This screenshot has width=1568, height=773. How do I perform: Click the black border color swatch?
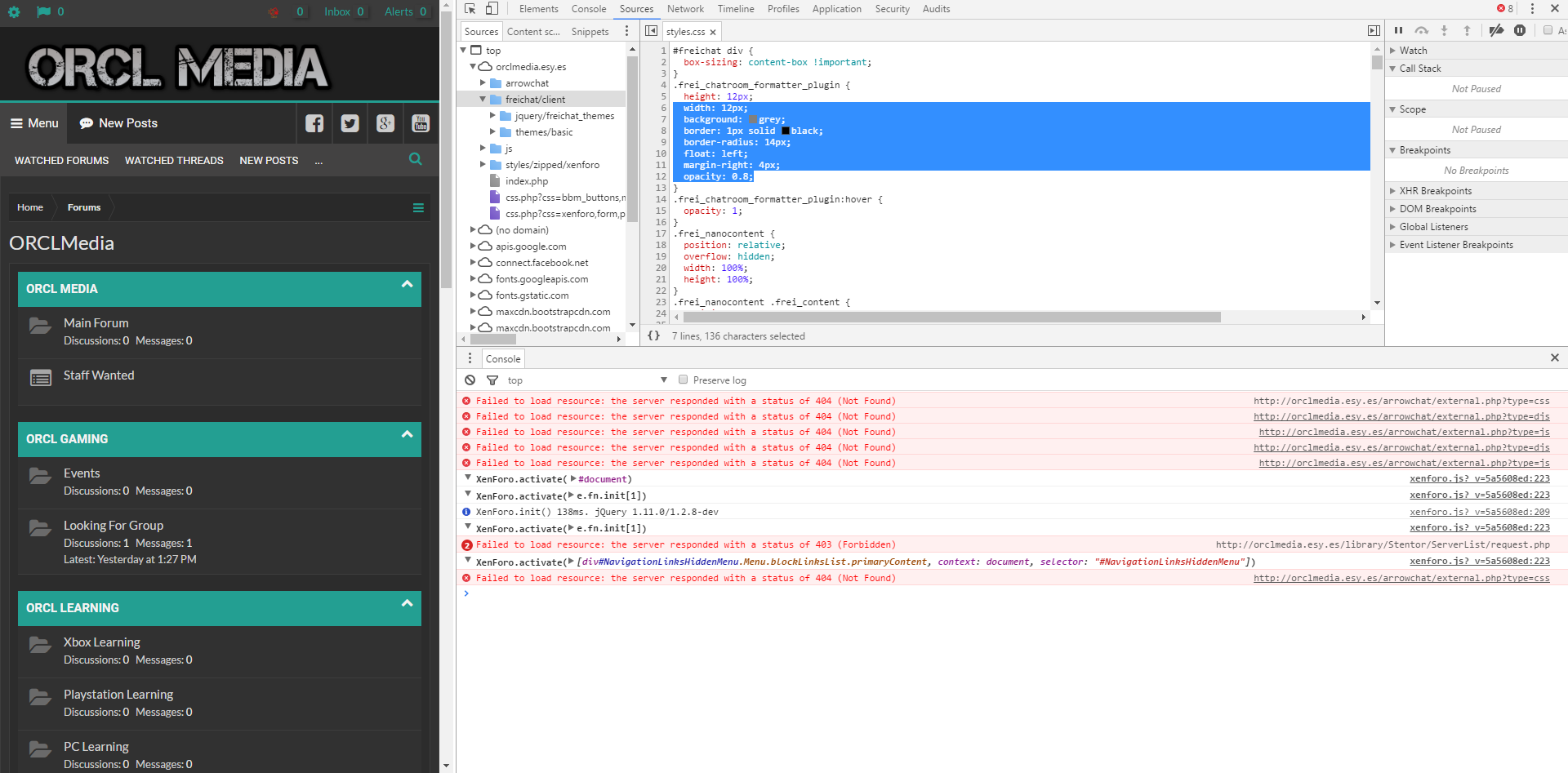[x=786, y=131]
